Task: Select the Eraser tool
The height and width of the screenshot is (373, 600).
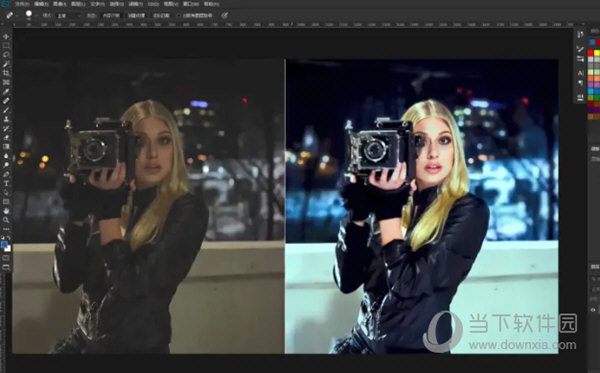Action: [6, 138]
